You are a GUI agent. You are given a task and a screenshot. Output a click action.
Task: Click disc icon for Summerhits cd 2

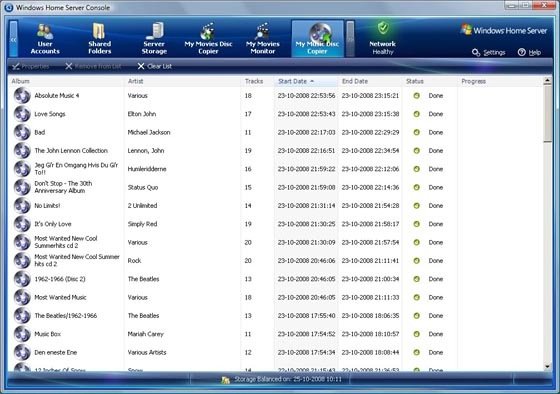[x=22, y=243]
